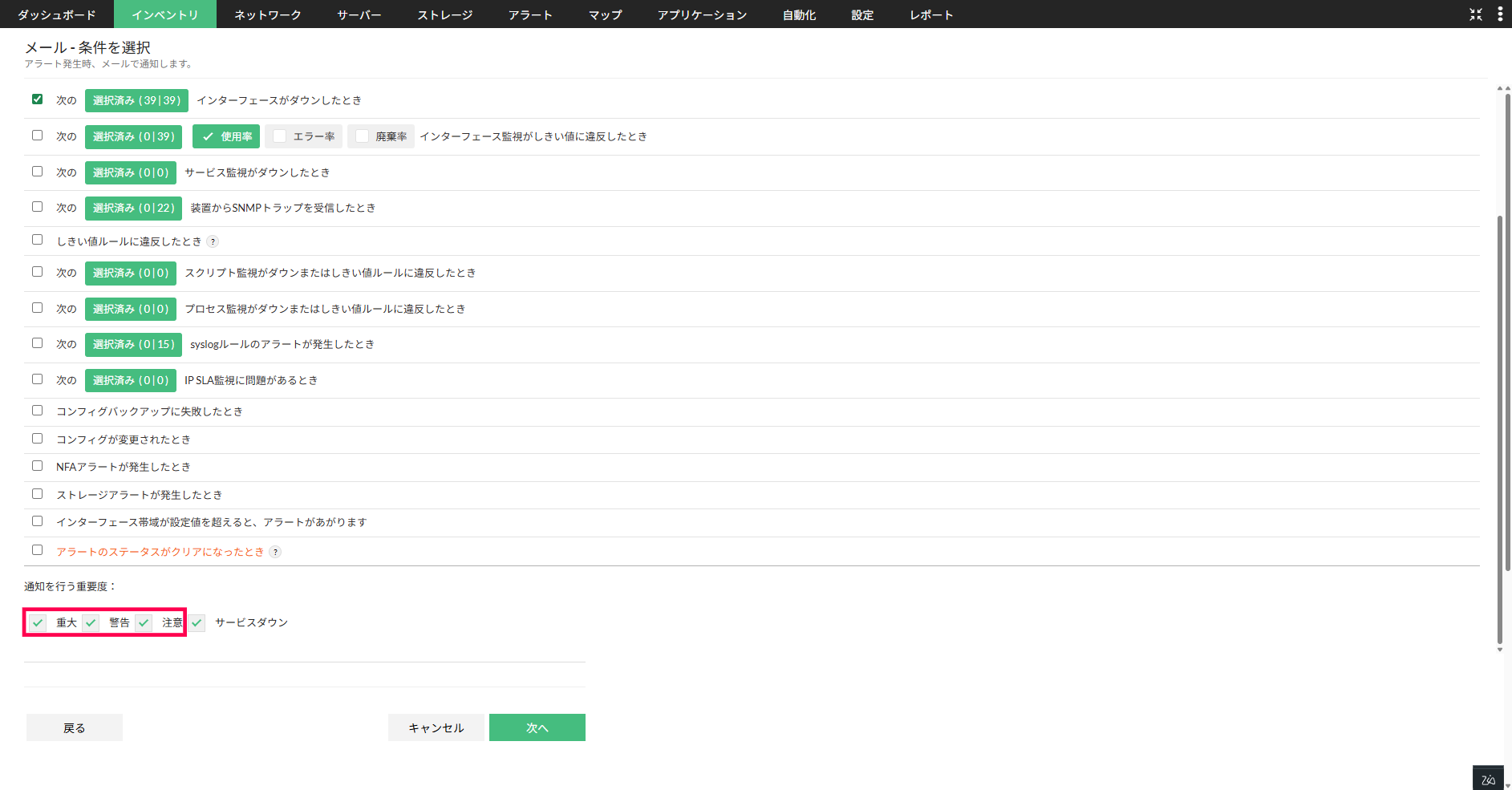Image resolution: width=1512 pixels, height=790 pixels.
Task: Uncheck the インターフェースがダウンしたとき condition
Action: pos(37,99)
